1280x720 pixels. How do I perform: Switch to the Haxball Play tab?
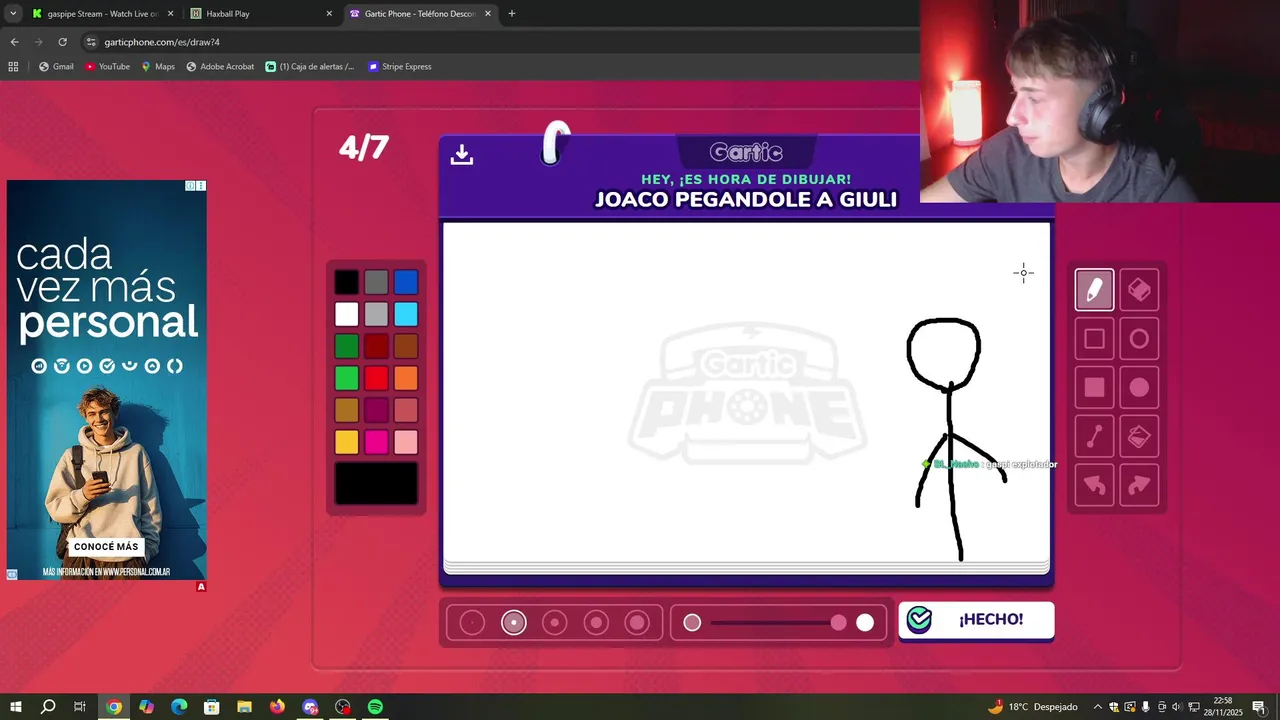(x=260, y=14)
